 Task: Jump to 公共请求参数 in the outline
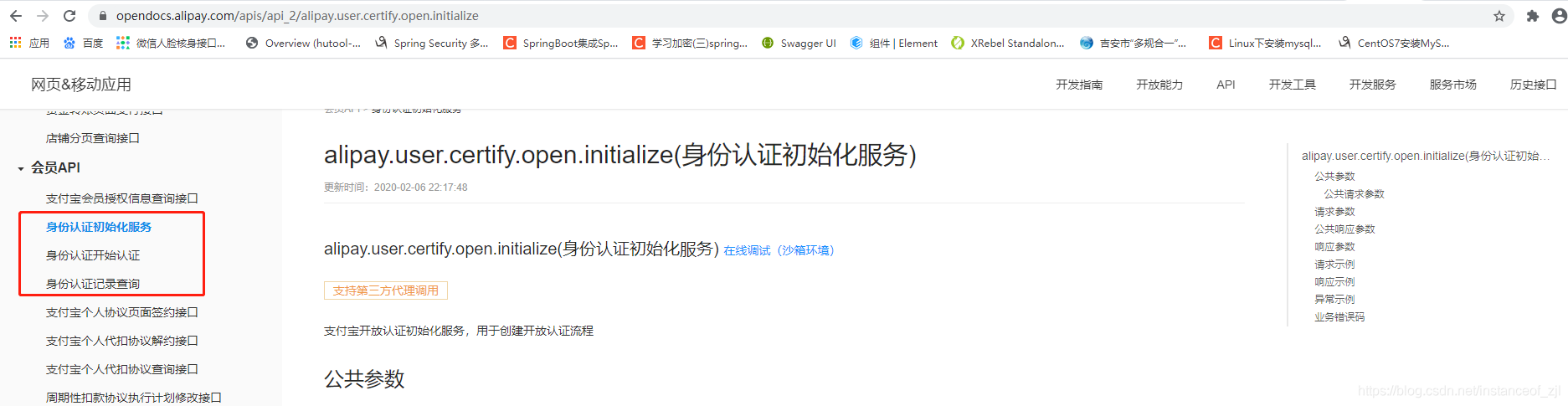[1354, 194]
